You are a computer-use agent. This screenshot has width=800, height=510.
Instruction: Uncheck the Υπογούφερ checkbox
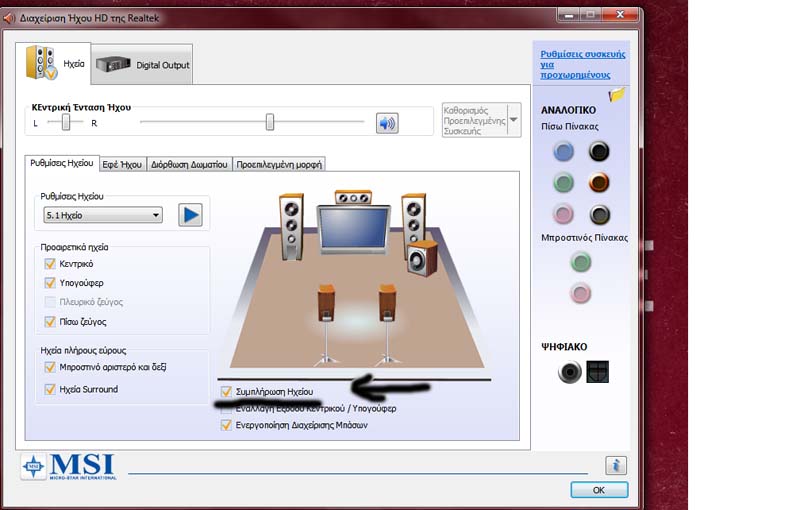click(50, 283)
